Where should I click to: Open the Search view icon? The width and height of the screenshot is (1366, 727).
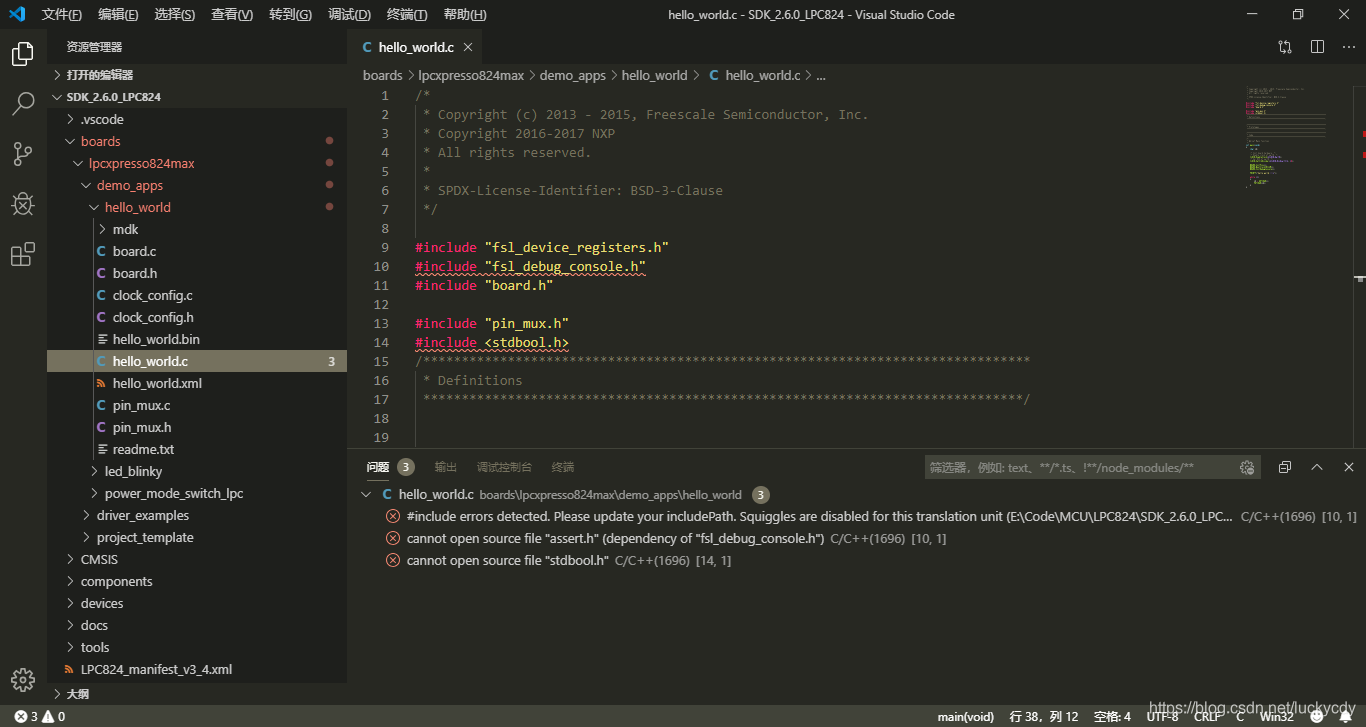pos(23,104)
